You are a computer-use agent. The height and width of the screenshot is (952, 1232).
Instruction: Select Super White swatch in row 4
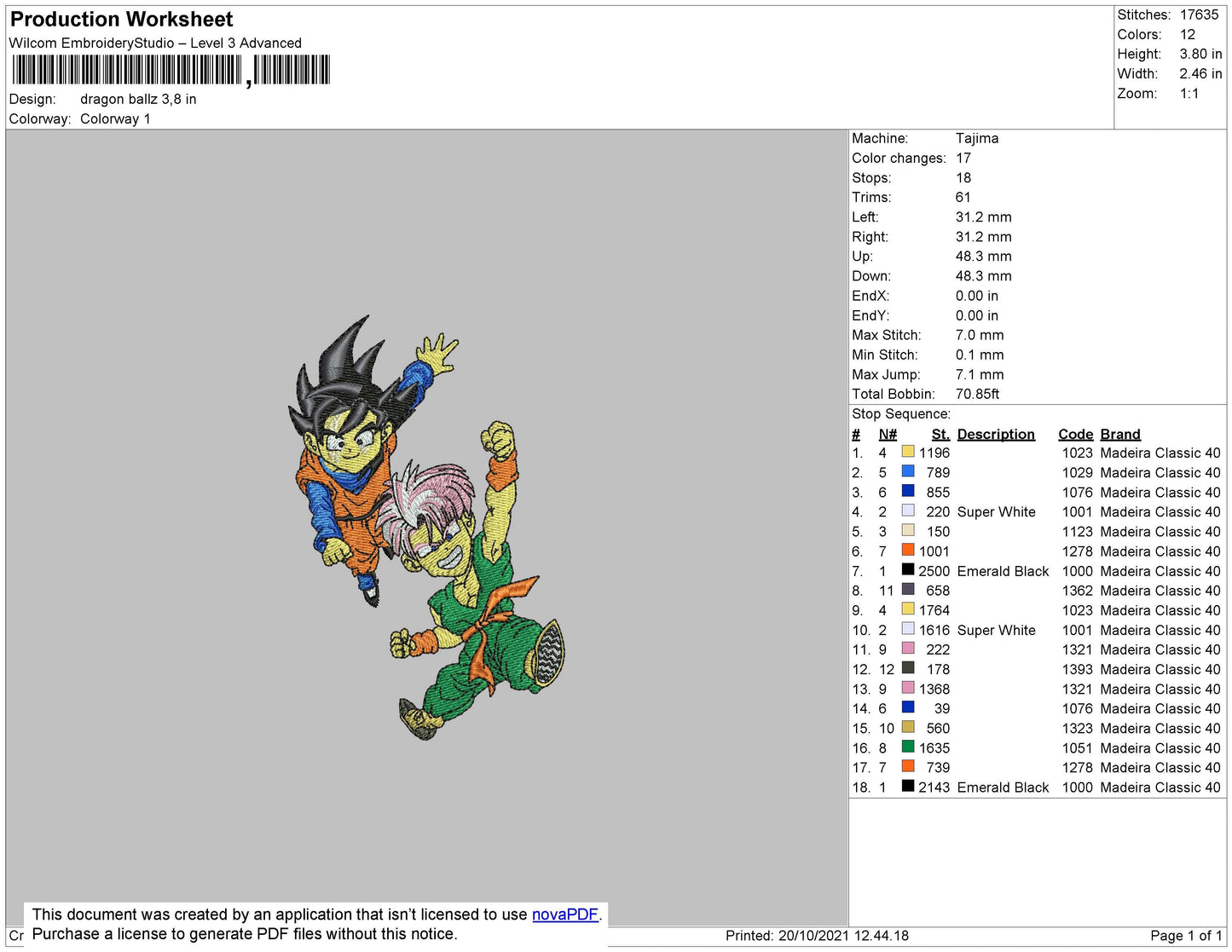coord(908,511)
